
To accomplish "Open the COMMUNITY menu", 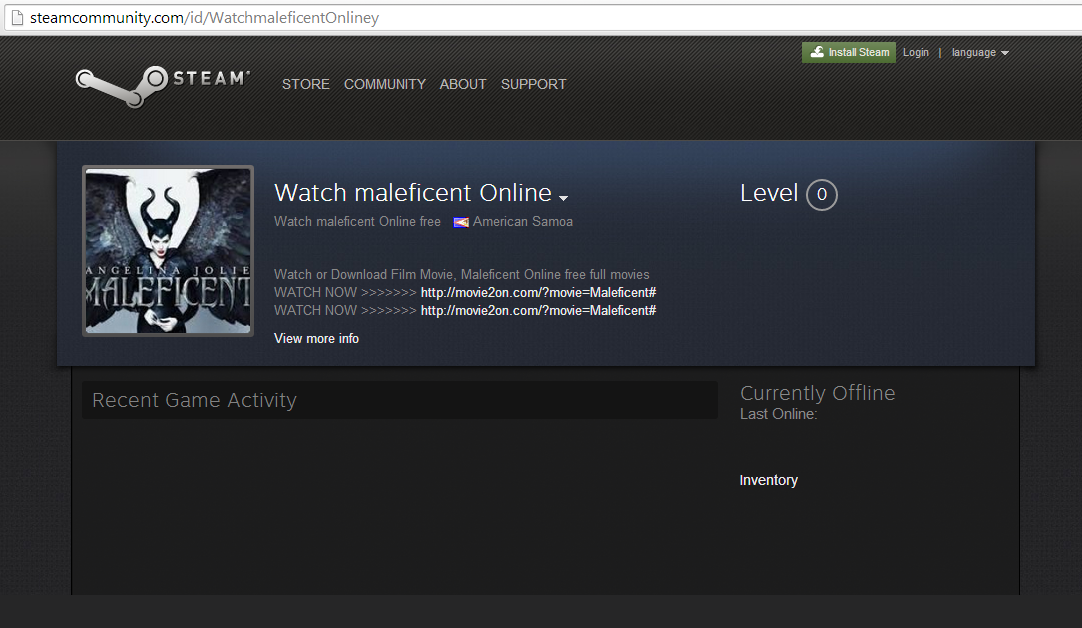I will pos(384,84).
